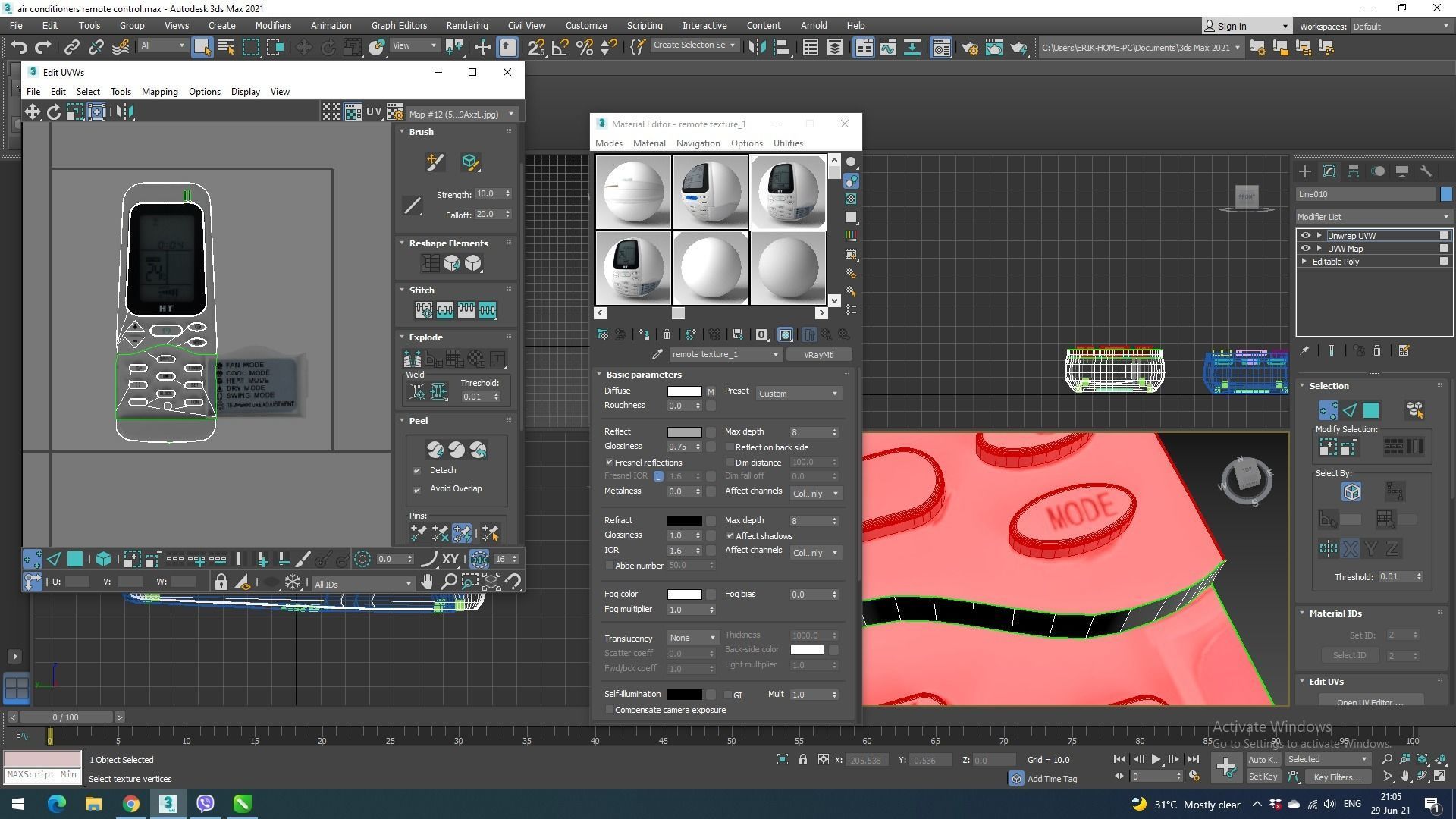The image size is (1456, 819).
Task: Enable the Detach checkbox in Peel rollout
Action: click(418, 470)
